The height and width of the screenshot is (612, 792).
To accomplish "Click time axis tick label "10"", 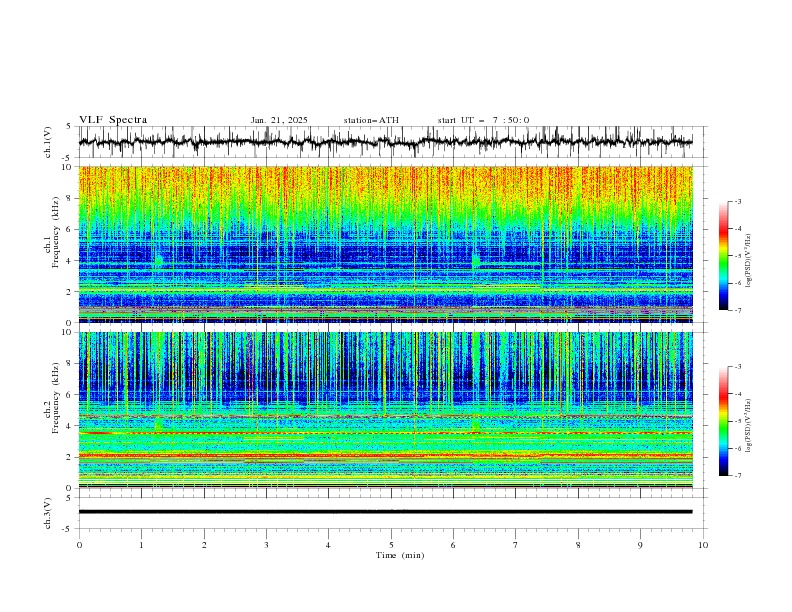I will pyautogui.click(x=703, y=545).
